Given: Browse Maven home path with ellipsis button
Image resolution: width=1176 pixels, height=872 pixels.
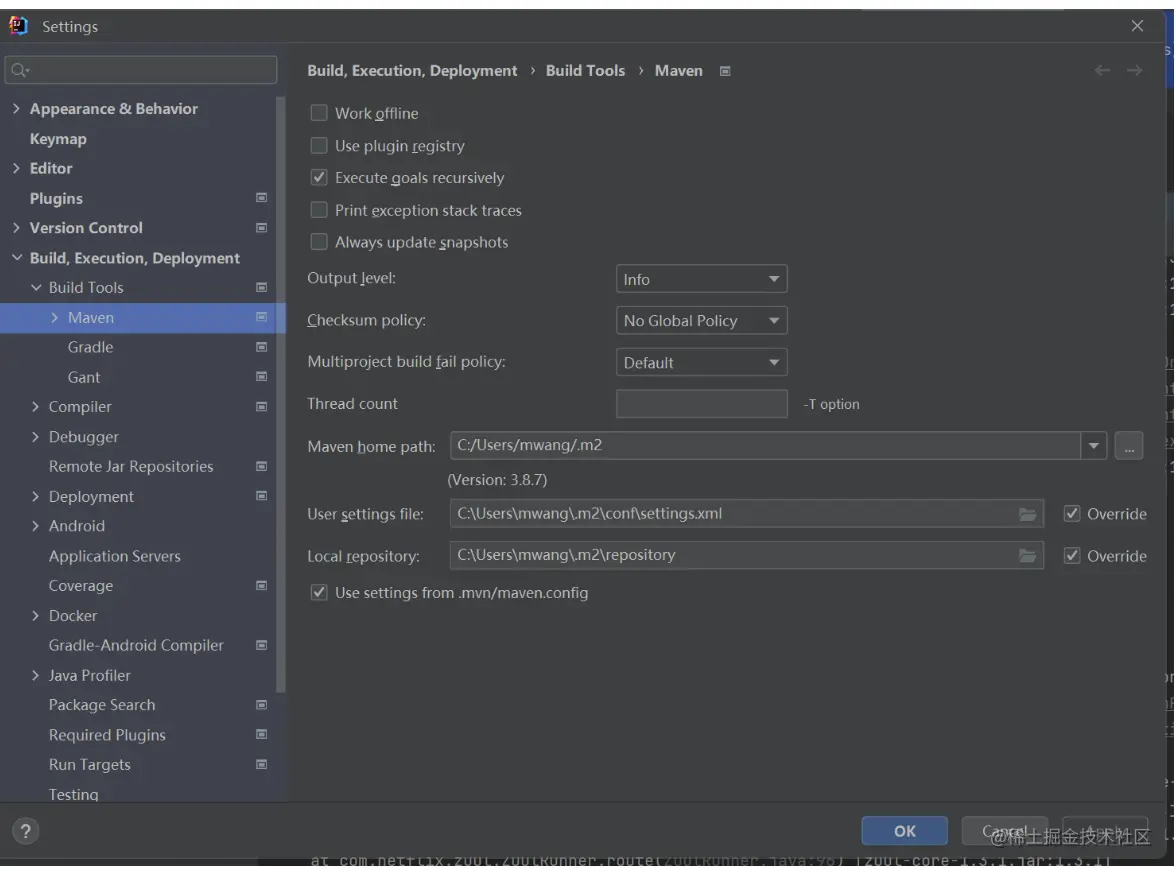Looking at the screenshot, I should (1129, 445).
